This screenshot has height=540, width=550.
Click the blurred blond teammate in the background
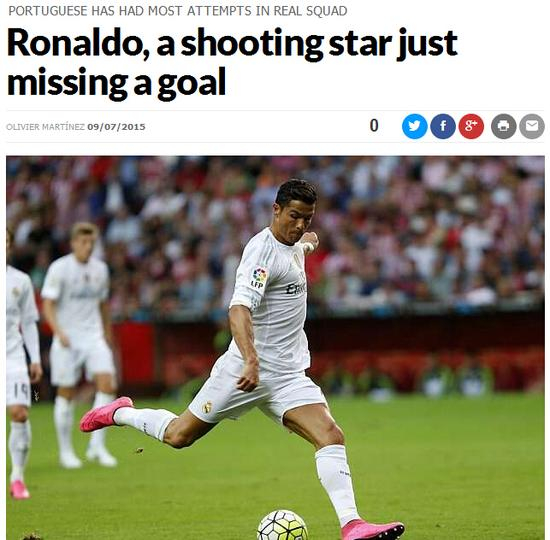click(x=81, y=344)
